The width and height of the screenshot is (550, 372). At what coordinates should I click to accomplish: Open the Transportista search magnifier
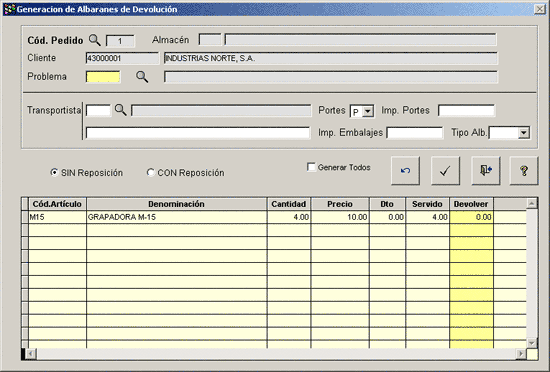120,110
